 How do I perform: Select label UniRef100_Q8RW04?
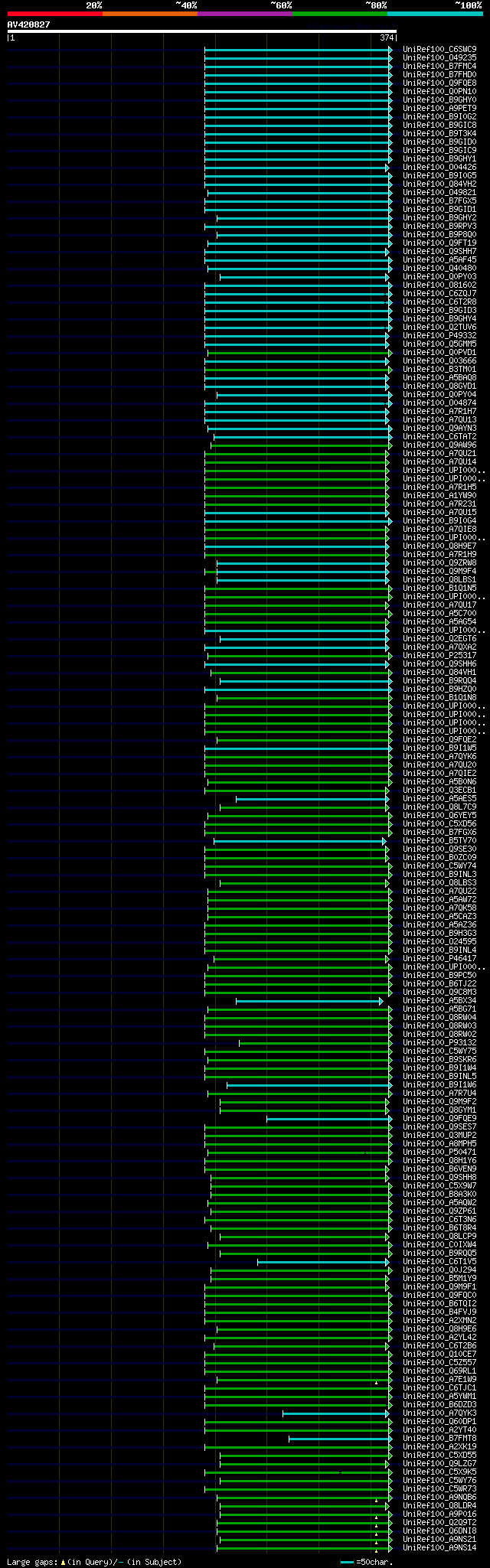click(439, 1017)
